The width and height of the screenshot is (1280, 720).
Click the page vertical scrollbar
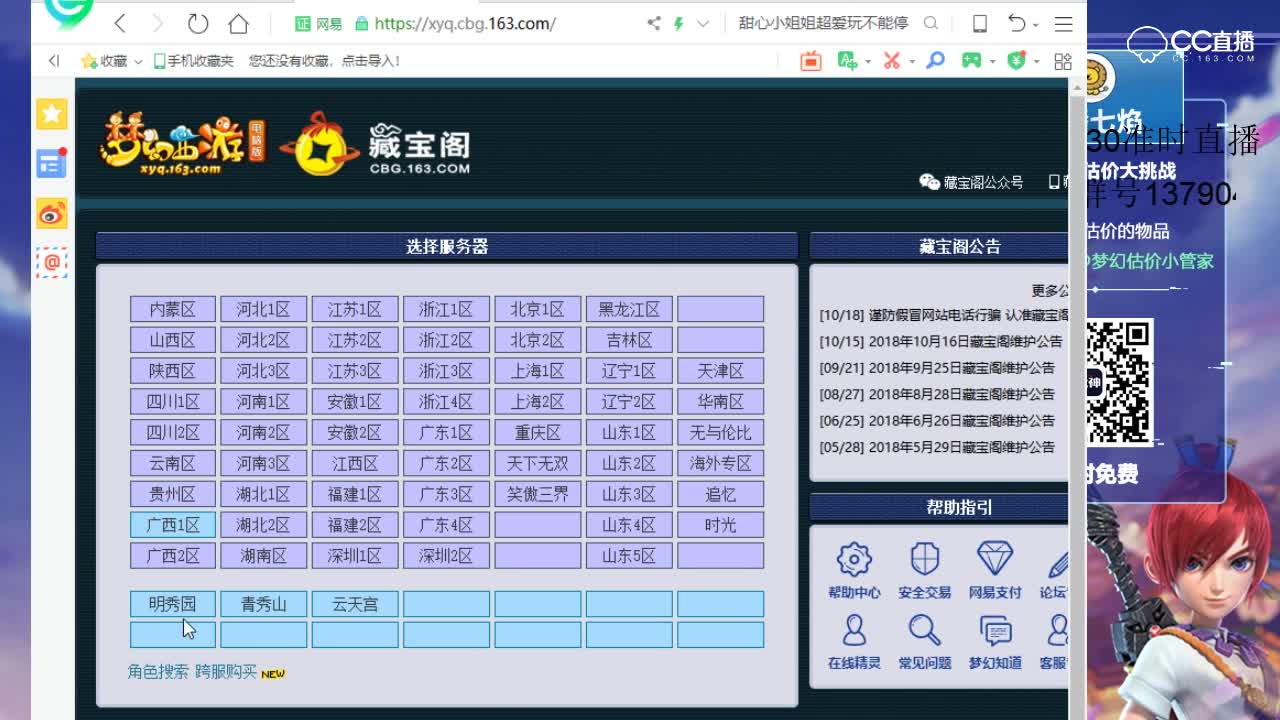[1078, 400]
